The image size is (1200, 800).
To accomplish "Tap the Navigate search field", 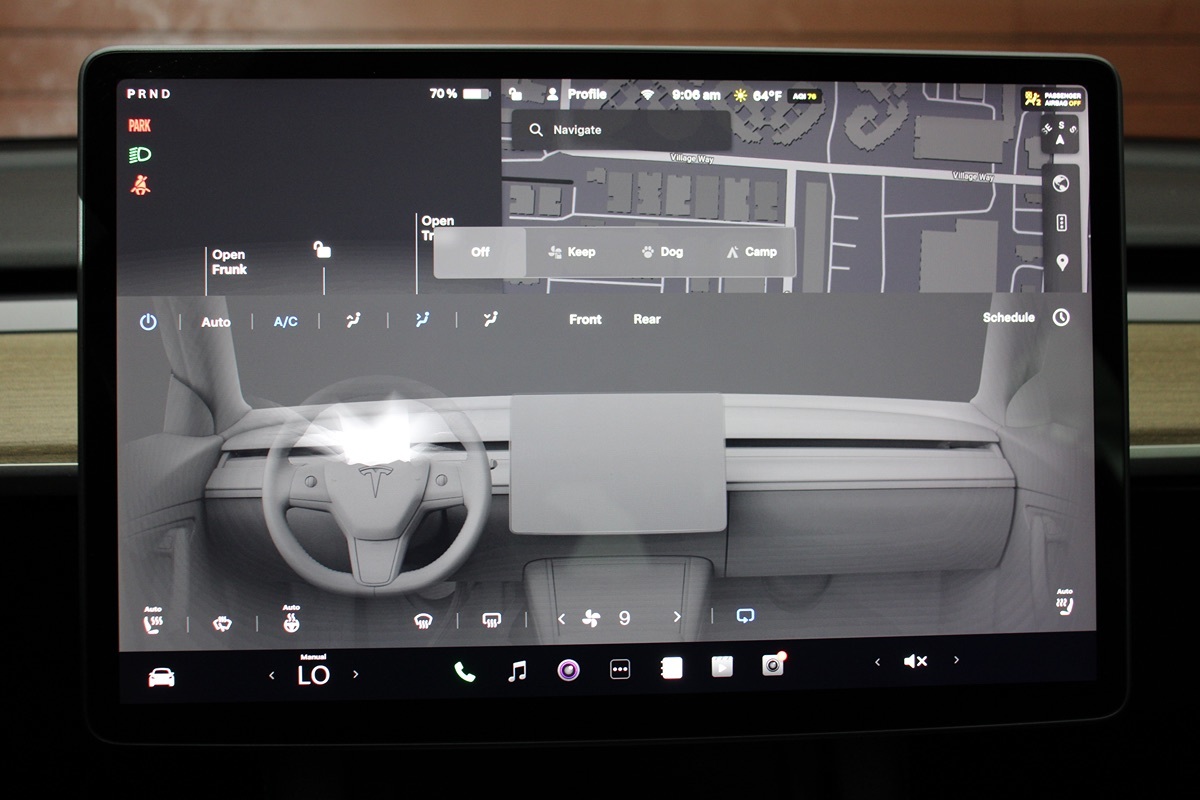I will click(620, 130).
